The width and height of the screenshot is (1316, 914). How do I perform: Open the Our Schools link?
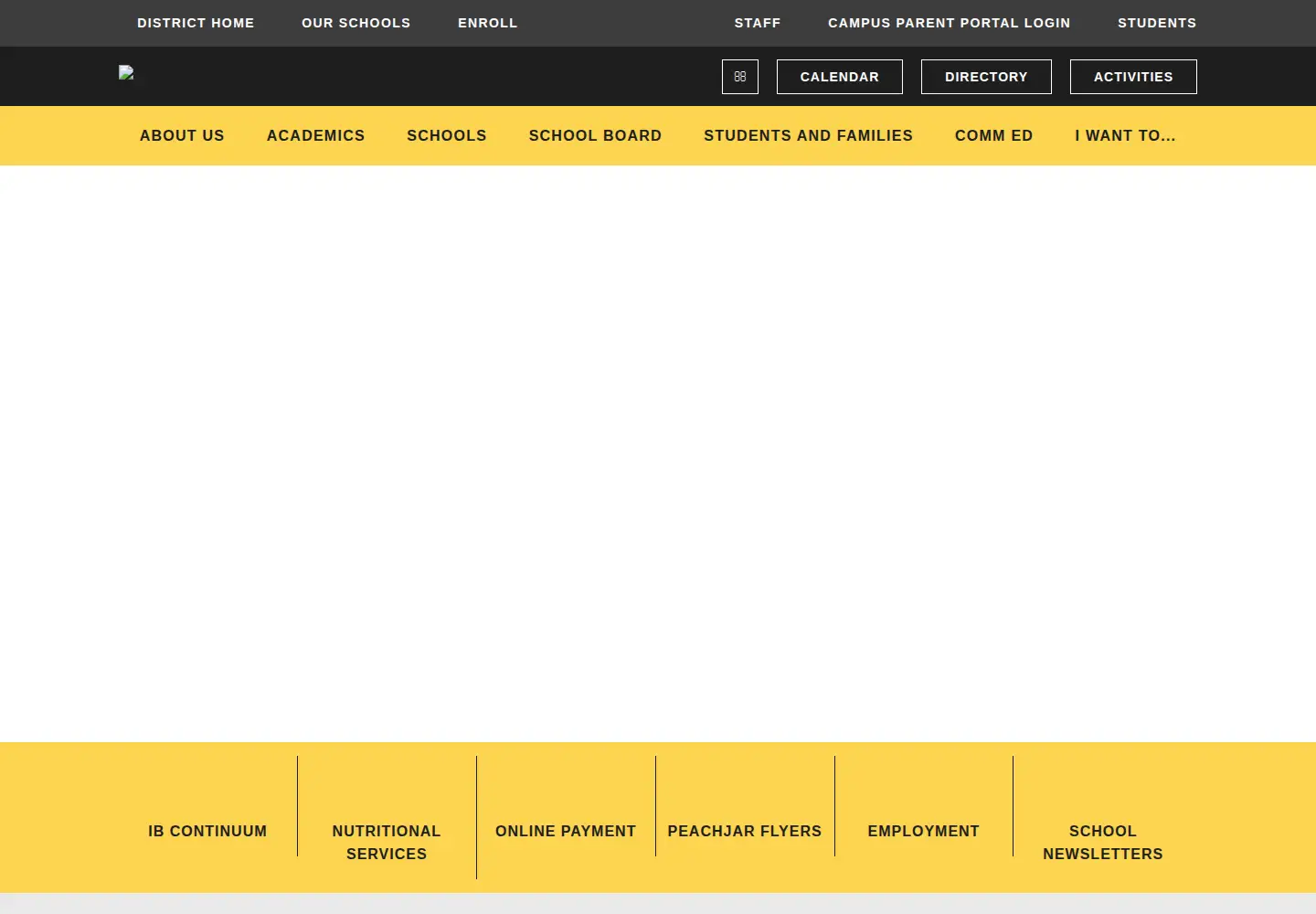[356, 23]
